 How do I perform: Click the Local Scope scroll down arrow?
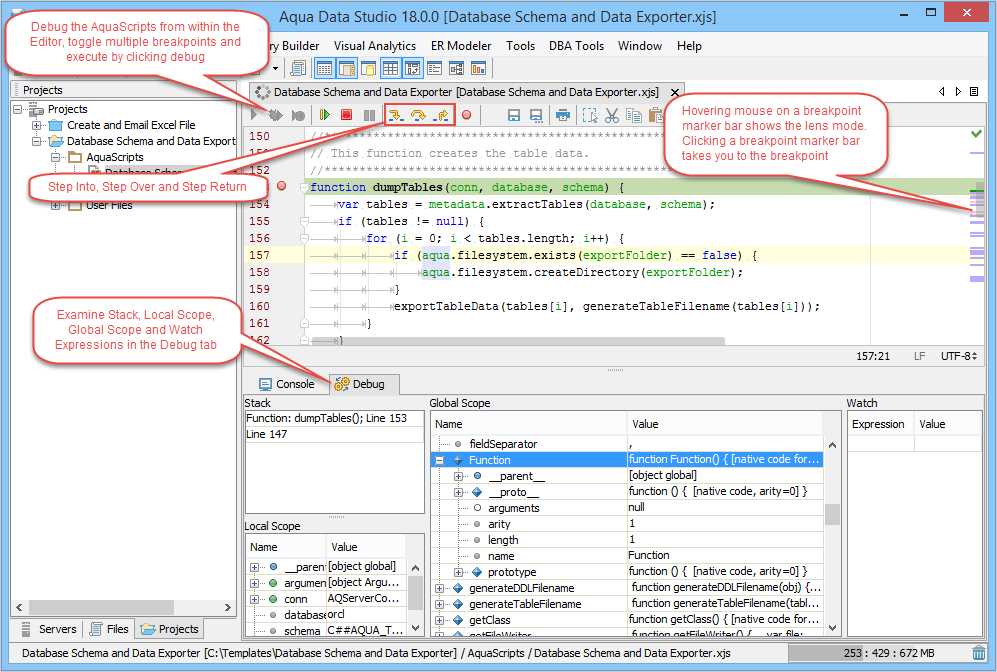coord(415,627)
